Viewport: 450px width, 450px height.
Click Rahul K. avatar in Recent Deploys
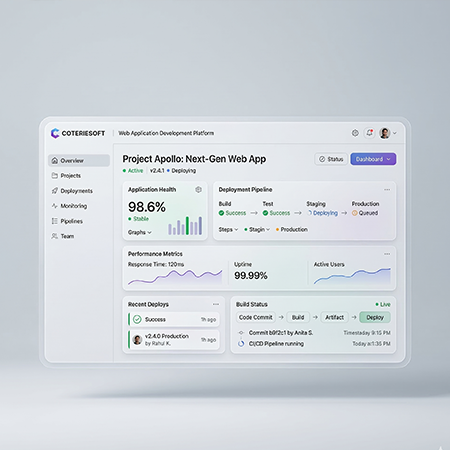[x=137, y=340]
